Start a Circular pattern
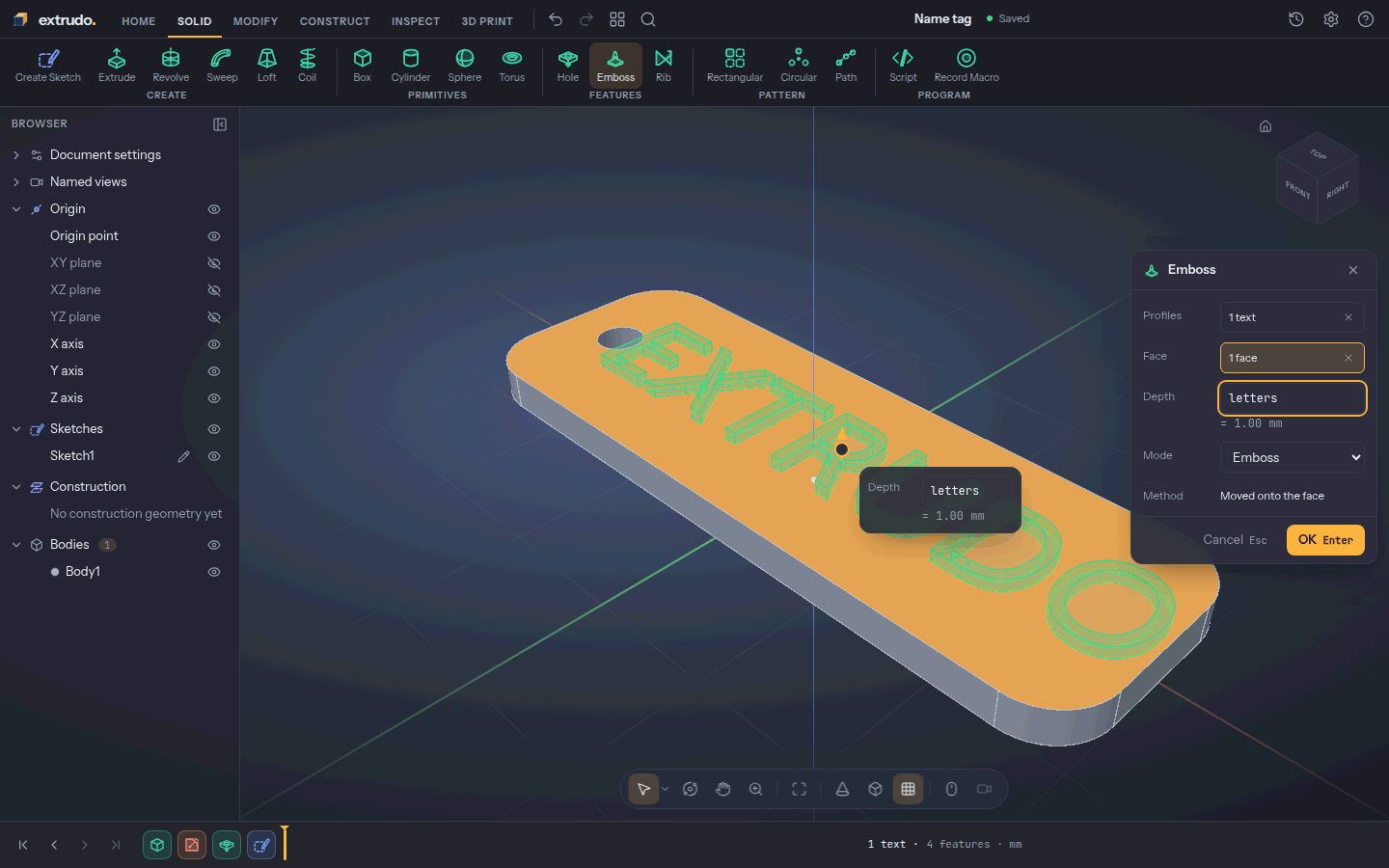The width and height of the screenshot is (1389, 868). pos(799,66)
